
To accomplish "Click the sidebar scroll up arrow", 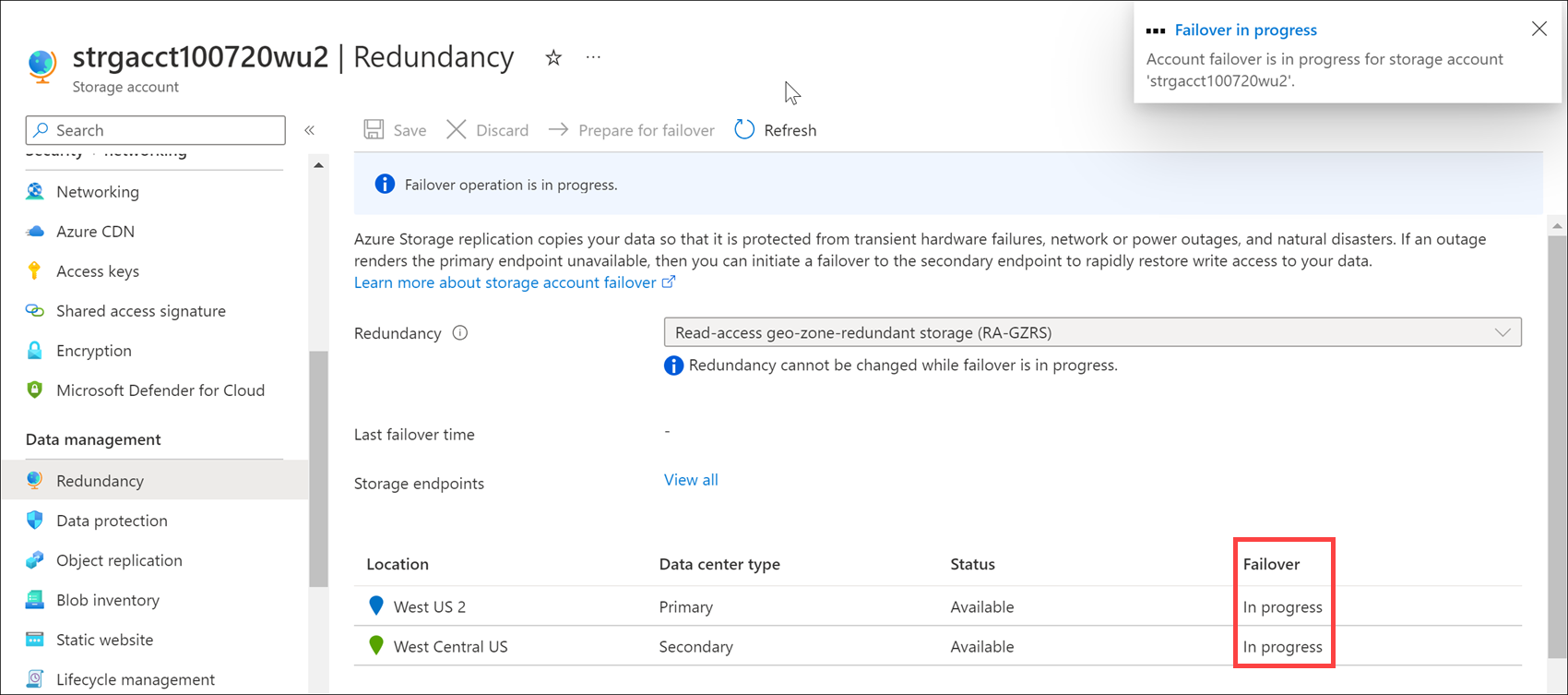I will [x=318, y=165].
